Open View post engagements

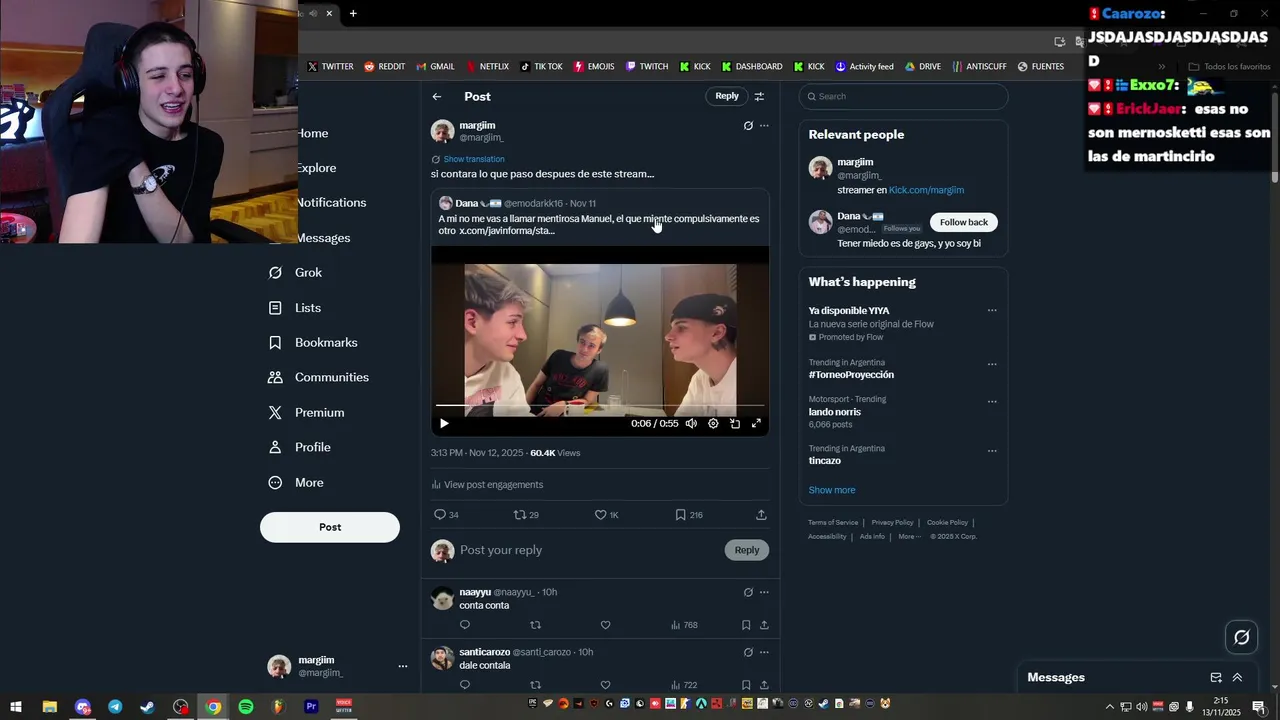(487, 485)
